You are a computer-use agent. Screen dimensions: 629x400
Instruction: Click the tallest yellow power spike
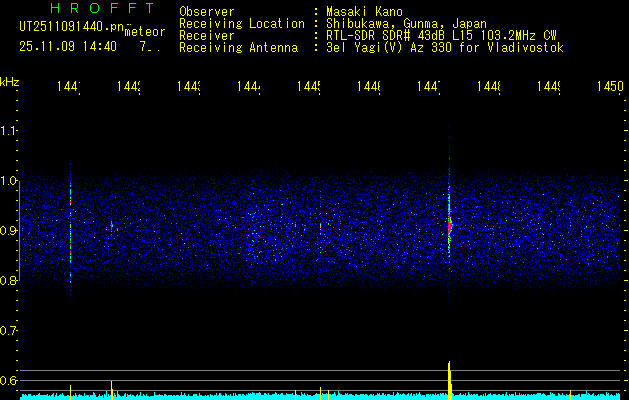point(450,377)
